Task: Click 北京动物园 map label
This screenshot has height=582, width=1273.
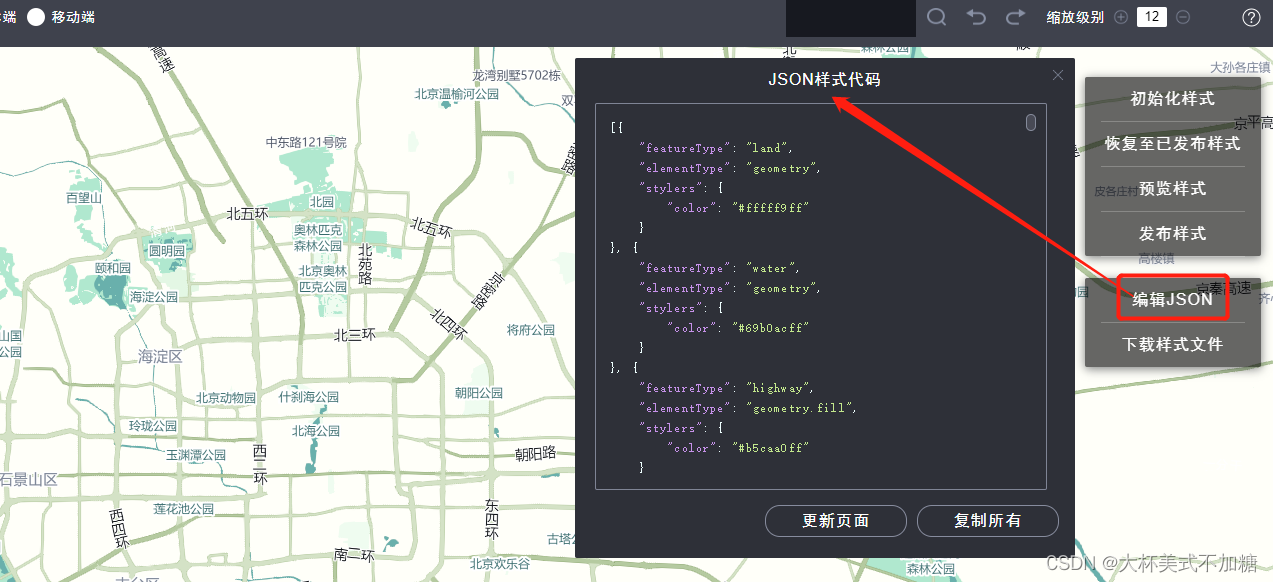Action: [x=226, y=398]
